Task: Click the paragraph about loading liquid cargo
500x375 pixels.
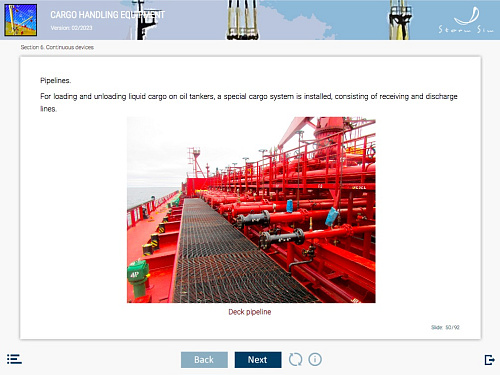Action: pyautogui.click(x=249, y=102)
